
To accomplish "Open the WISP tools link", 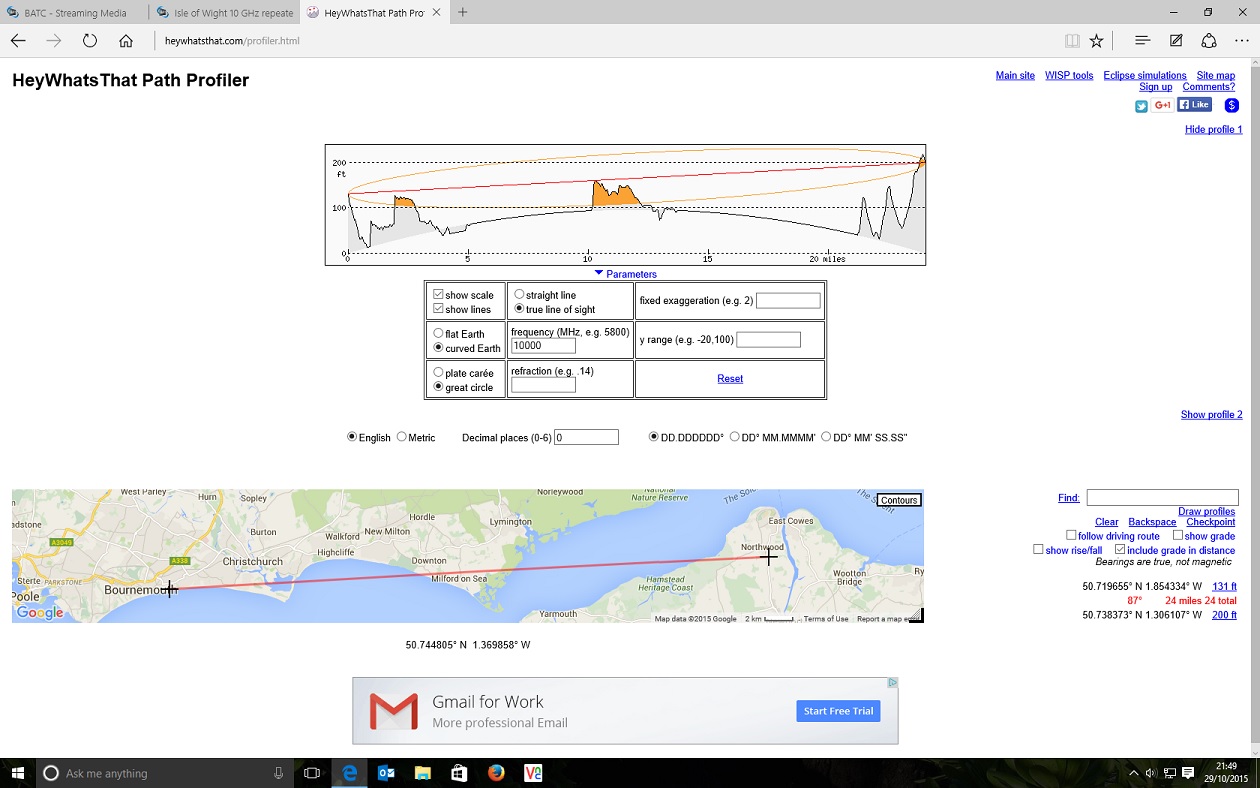I will pyautogui.click(x=1069, y=76).
